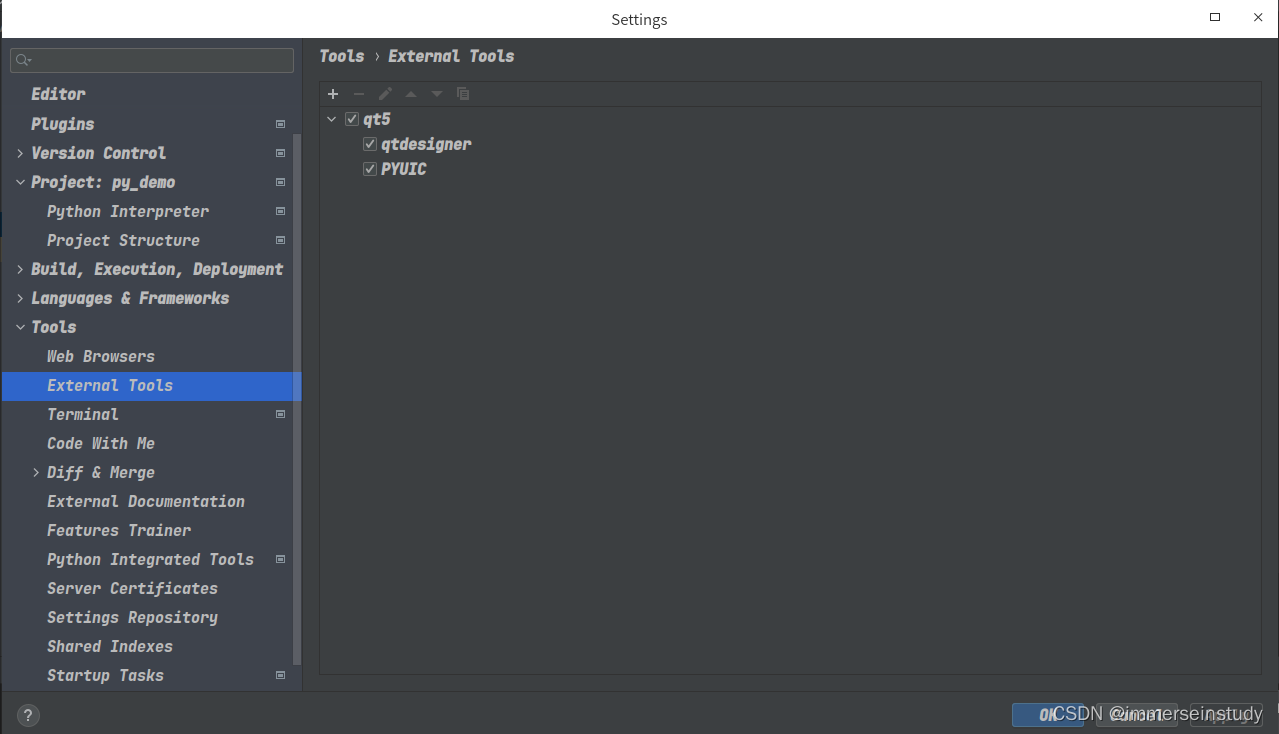Move tool up with the up arrow
1279x734 pixels.
point(411,94)
